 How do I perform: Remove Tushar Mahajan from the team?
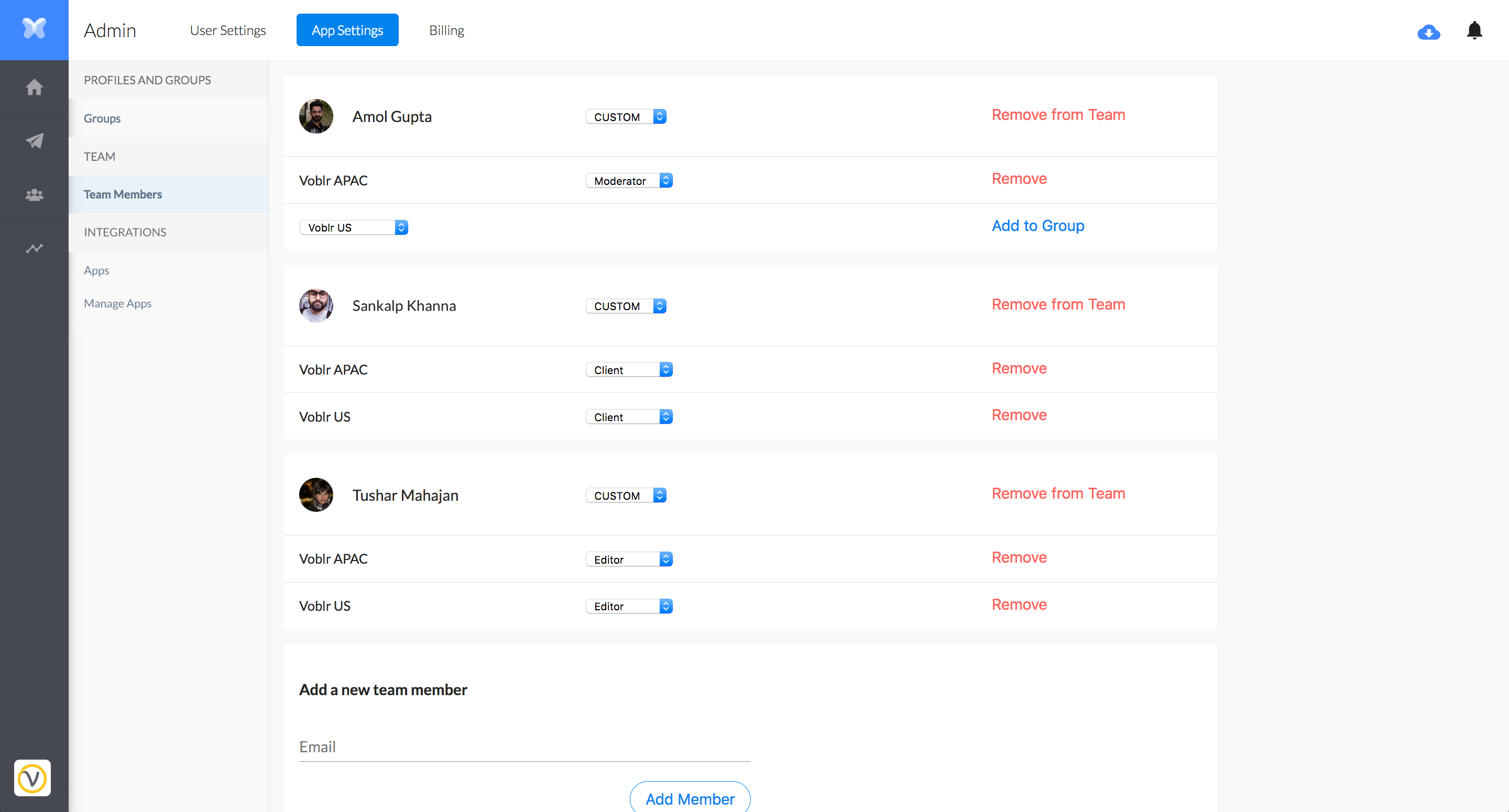1058,493
